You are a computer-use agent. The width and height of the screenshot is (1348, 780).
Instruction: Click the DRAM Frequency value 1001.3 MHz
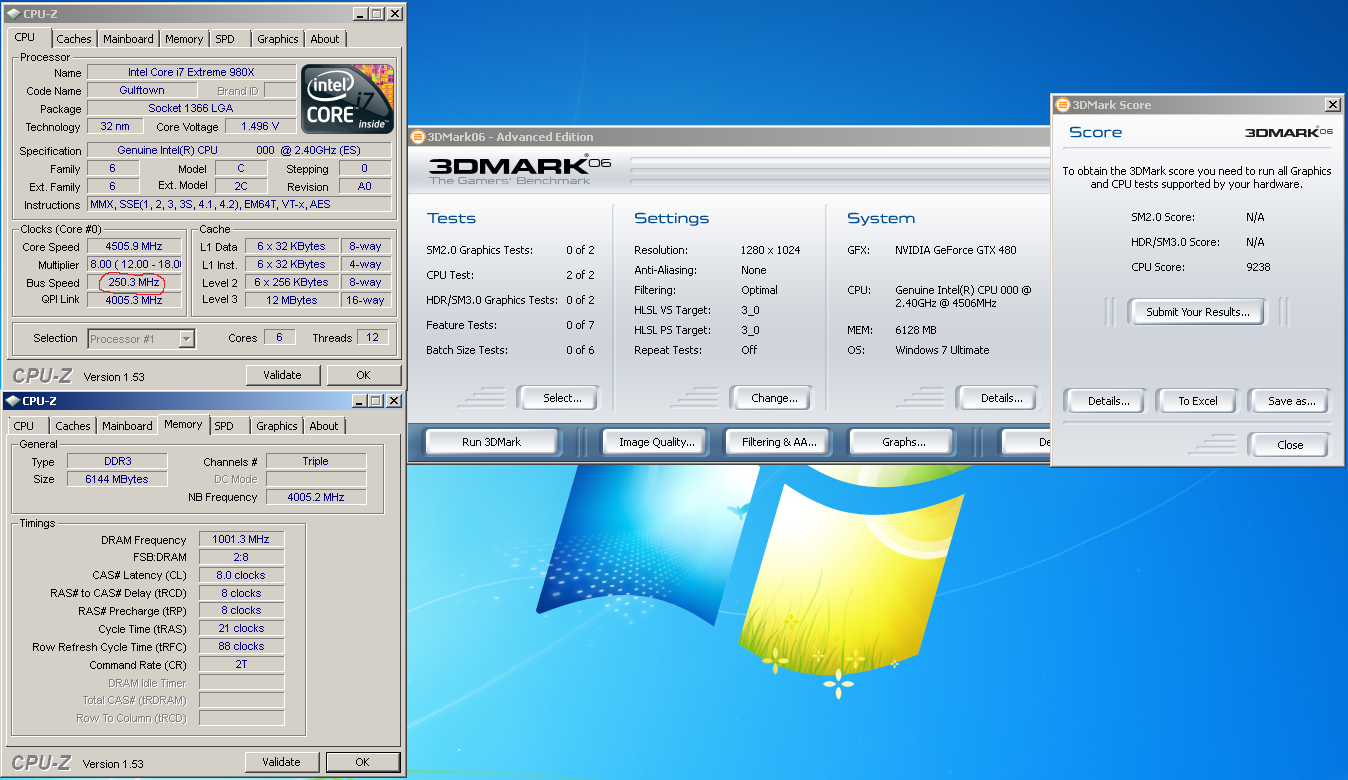241,539
